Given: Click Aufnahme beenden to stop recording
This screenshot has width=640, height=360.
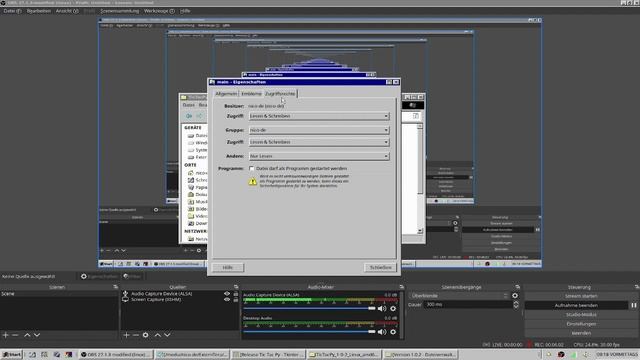Looking at the screenshot, I should point(576,305).
